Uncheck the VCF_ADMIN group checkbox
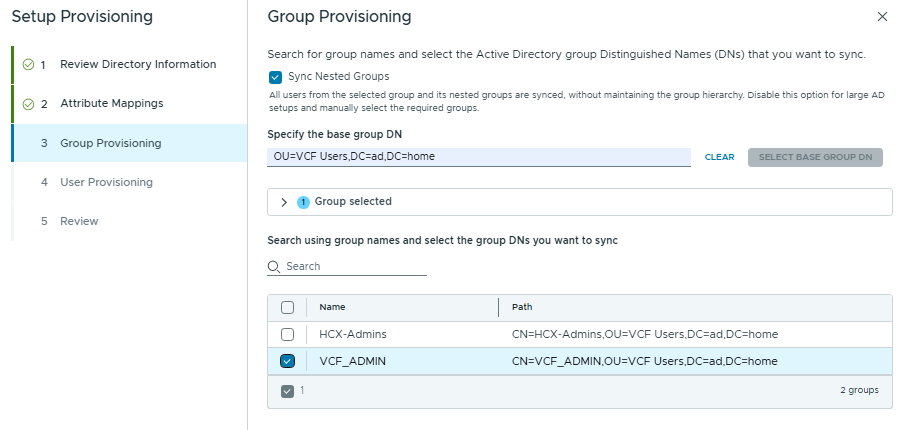Image resolution: width=905 pixels, height=430 pixels. coord(287,361)
